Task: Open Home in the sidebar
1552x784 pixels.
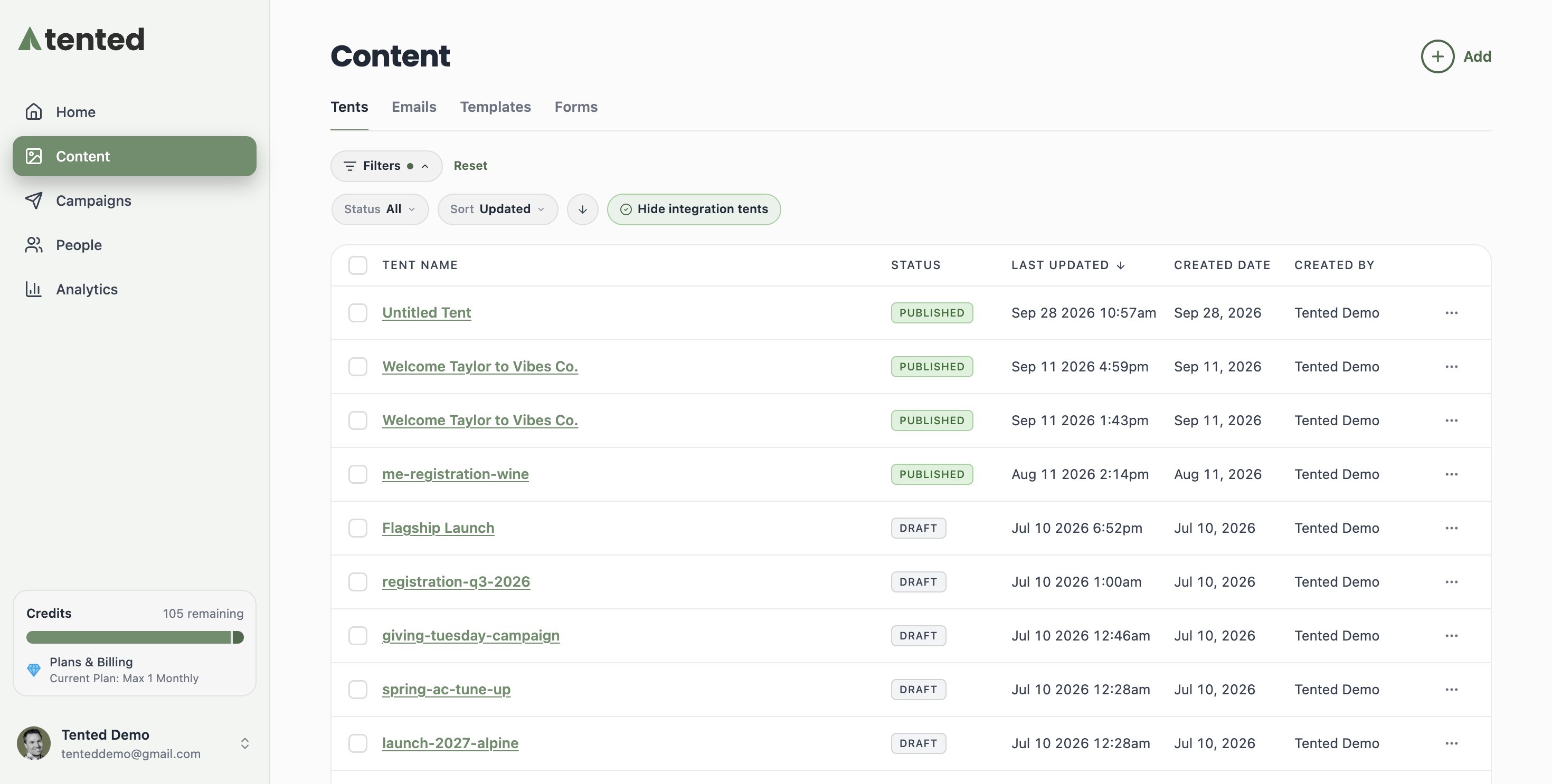Action: pos(134,112)
